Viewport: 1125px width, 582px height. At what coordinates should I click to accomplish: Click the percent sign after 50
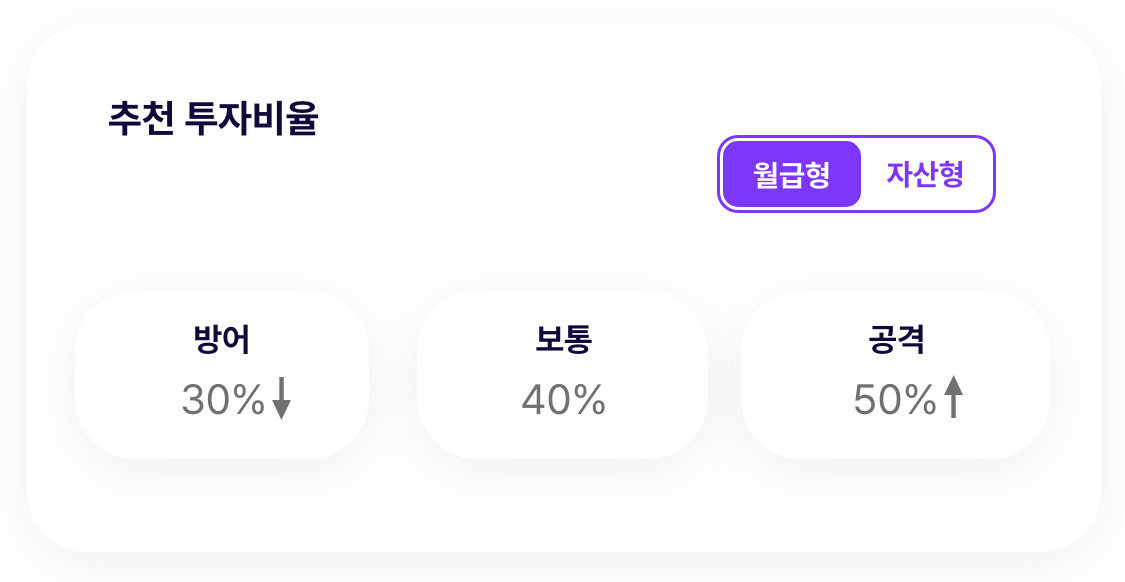pos(920,401)
